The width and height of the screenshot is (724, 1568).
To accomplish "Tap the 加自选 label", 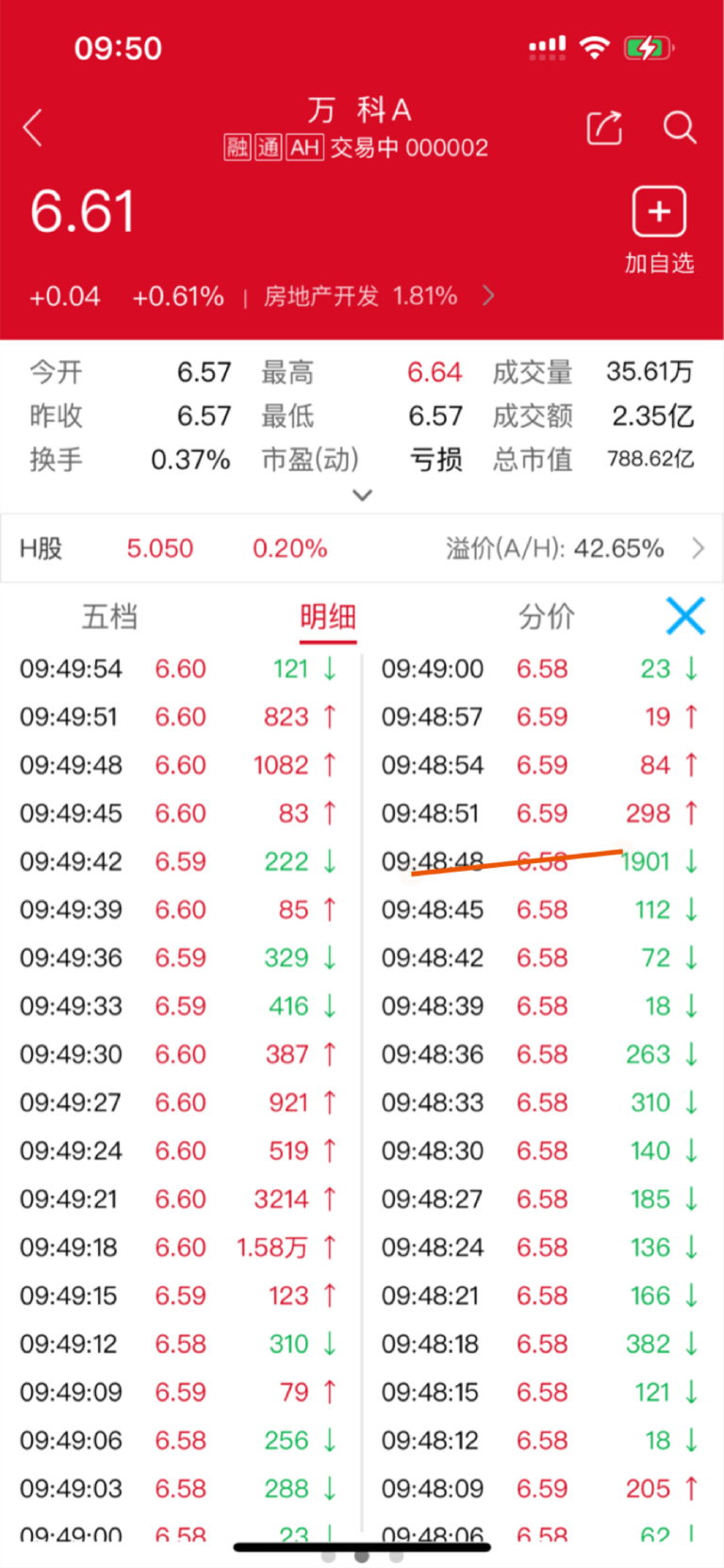I will [659, 263].
